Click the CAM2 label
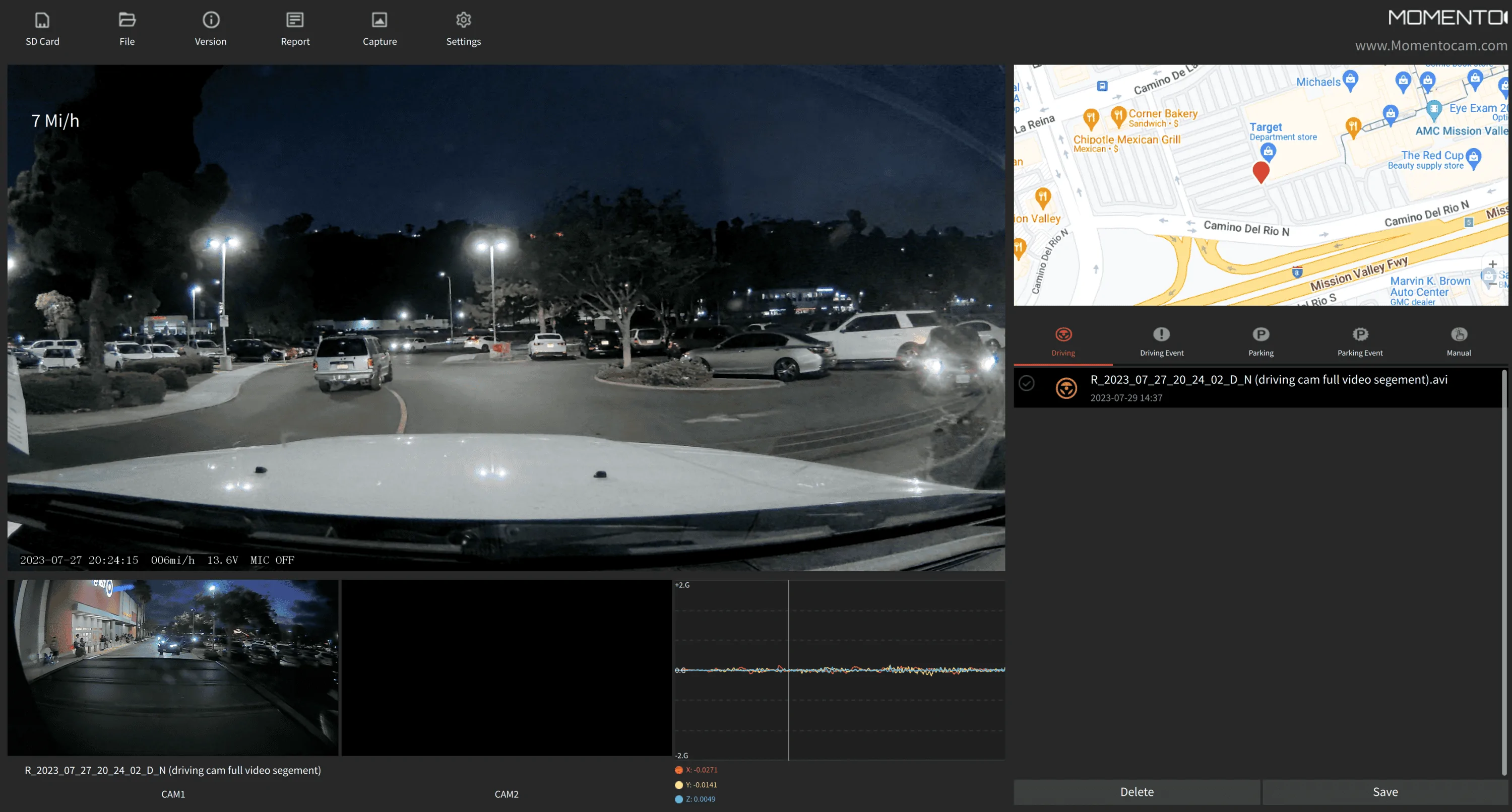The width and height of the screenshot is (1512, 812). coord(506,794)
